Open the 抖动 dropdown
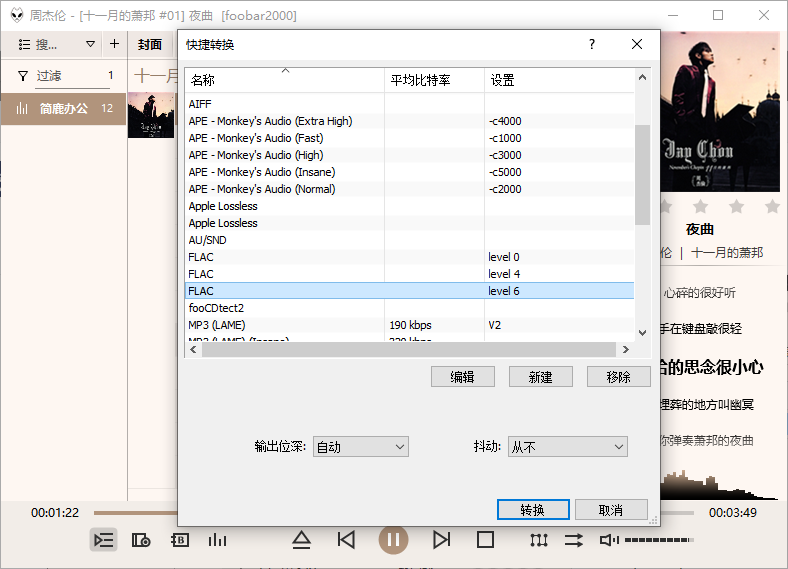 (x=568, y=446)
